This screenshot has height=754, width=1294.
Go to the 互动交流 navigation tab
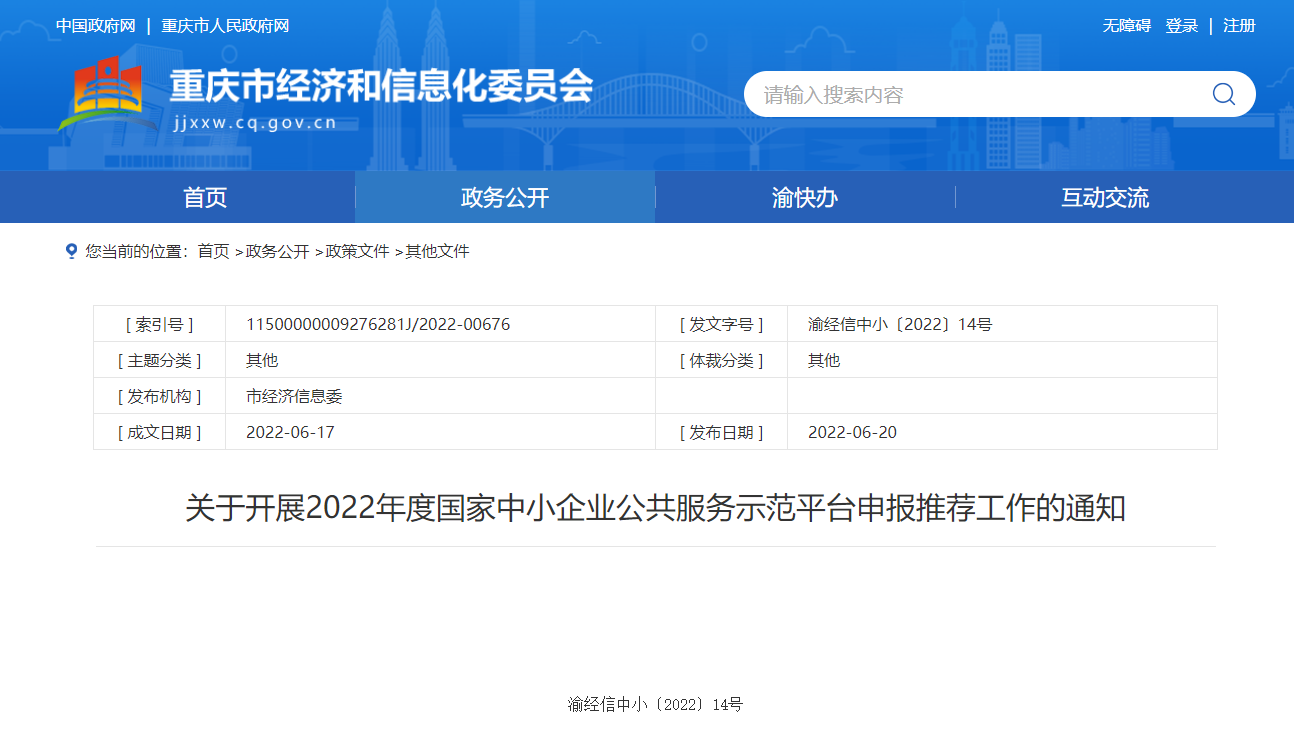[x=1105, y=197]
